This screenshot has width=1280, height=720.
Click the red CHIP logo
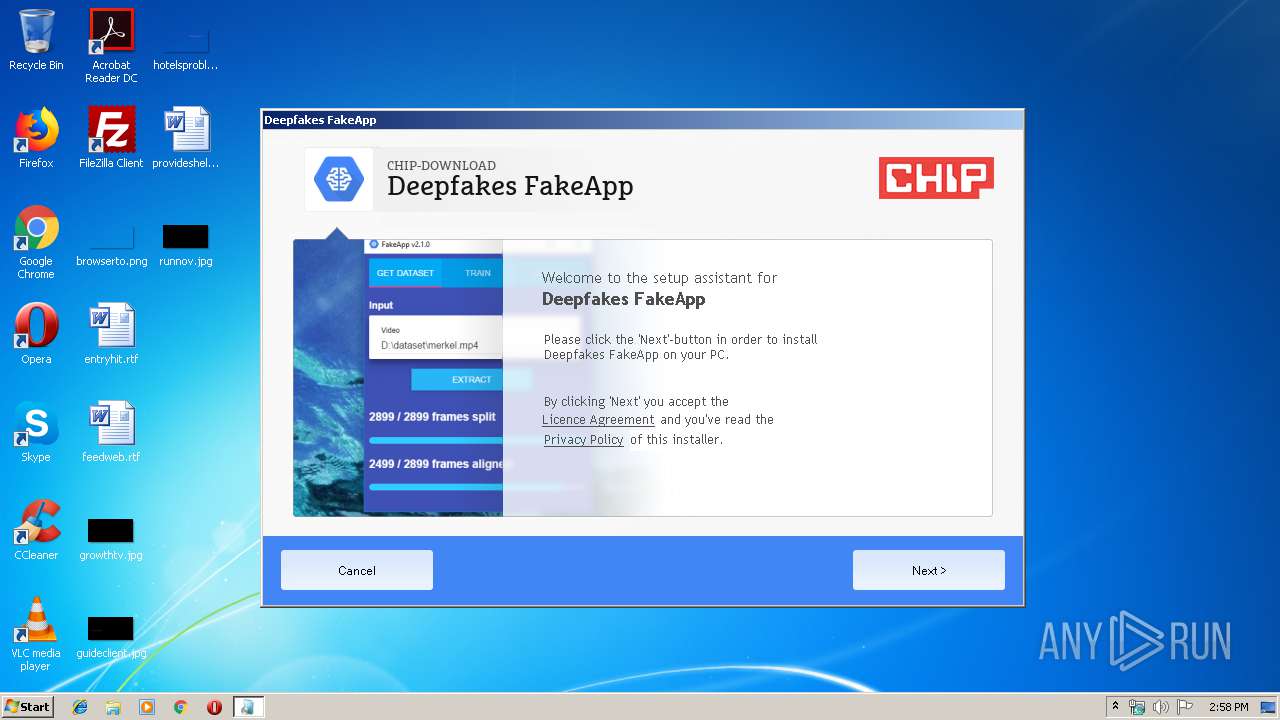coord(936,178)
